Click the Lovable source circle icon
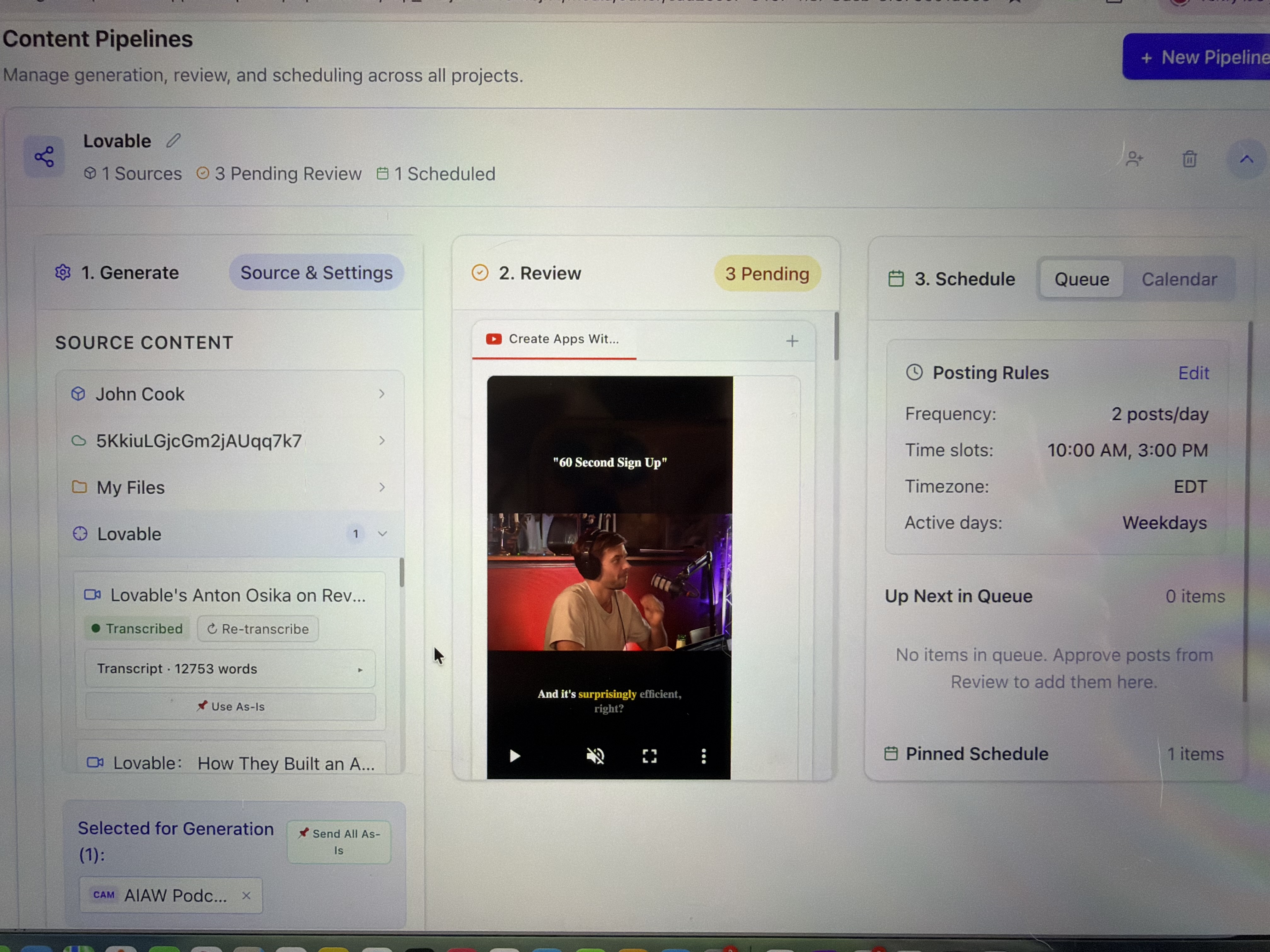 80,534
